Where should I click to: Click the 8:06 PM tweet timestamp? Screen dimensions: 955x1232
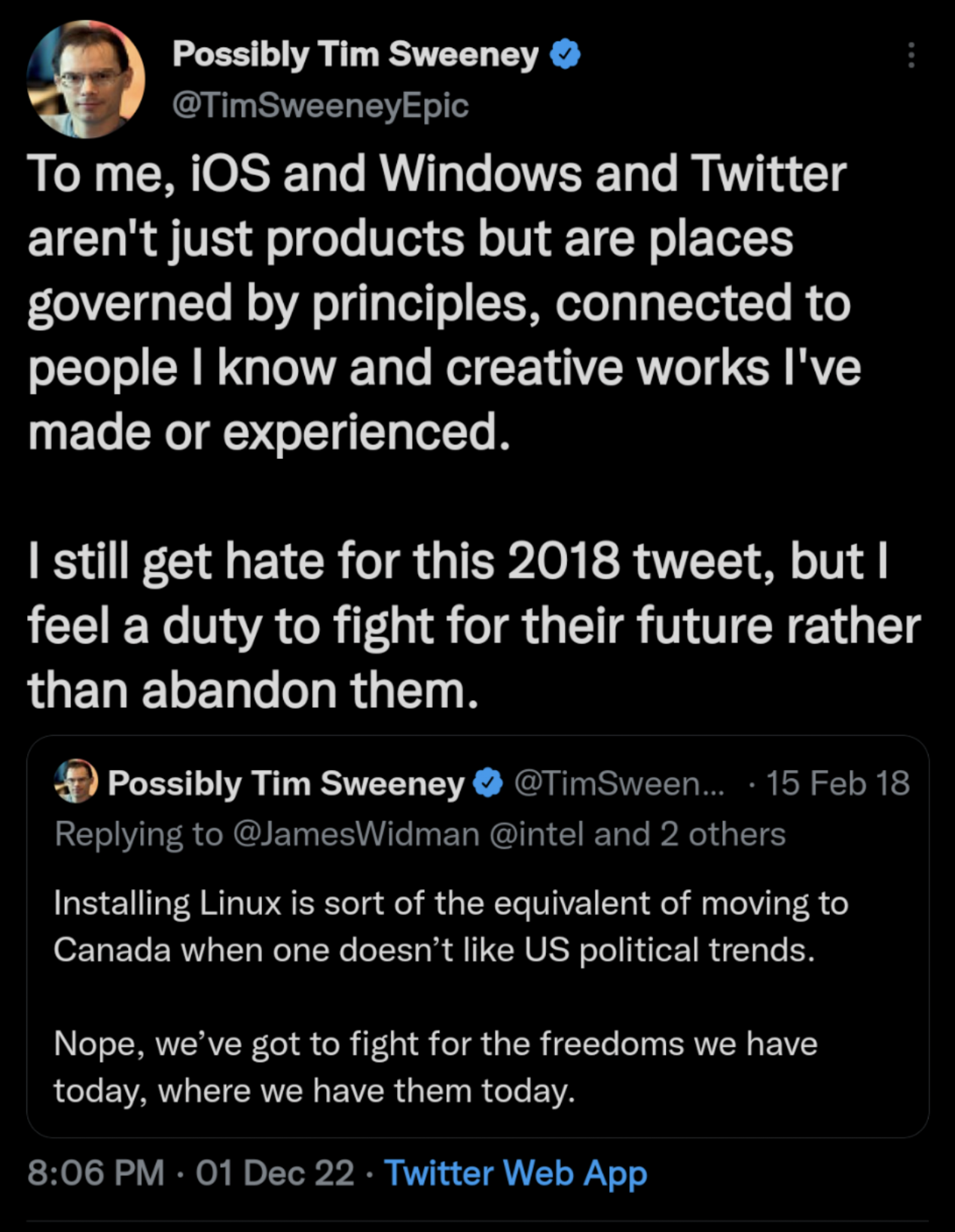click(x=96, y=1173)
